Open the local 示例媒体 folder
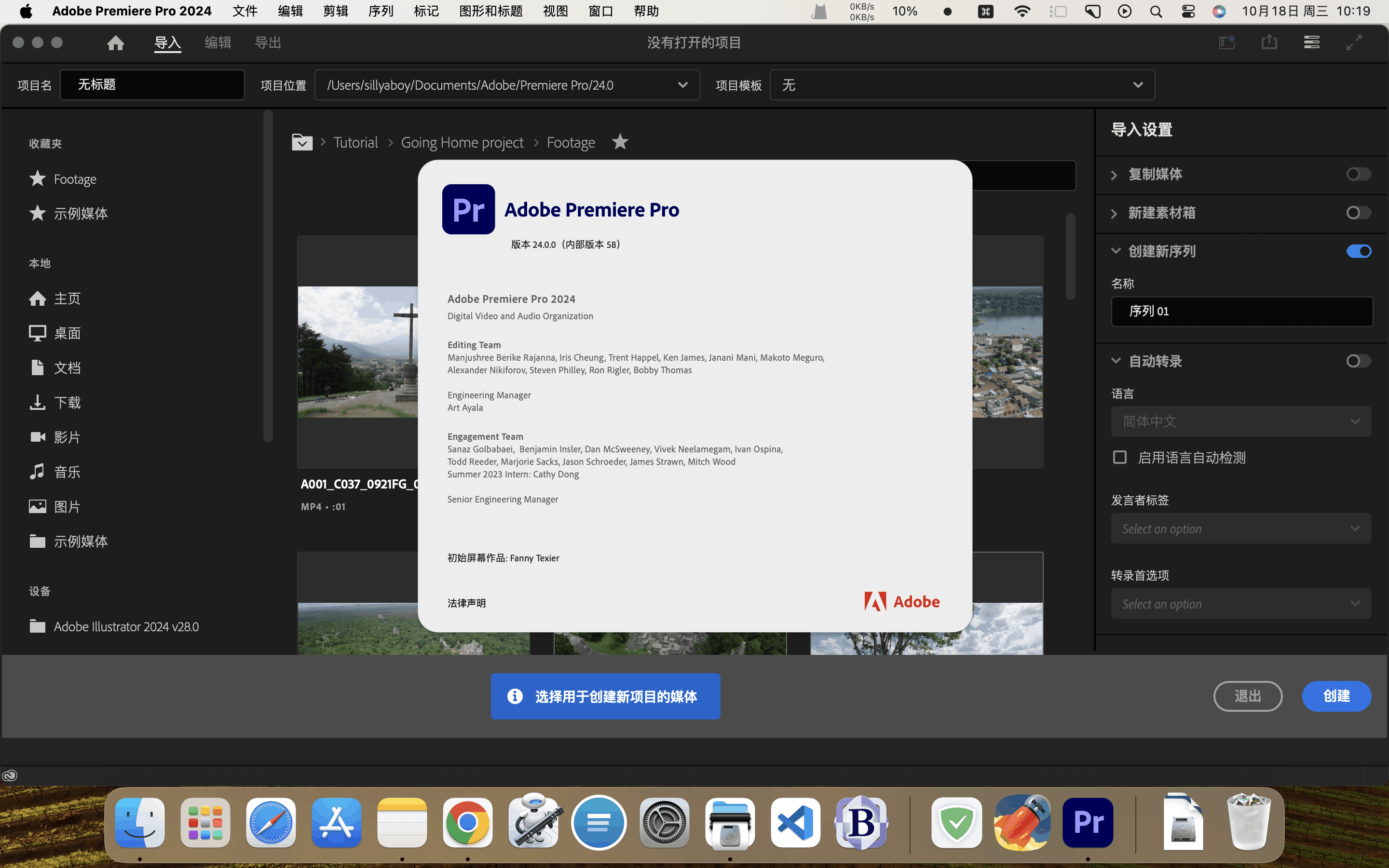1389x868 pixels. point(68,542)
